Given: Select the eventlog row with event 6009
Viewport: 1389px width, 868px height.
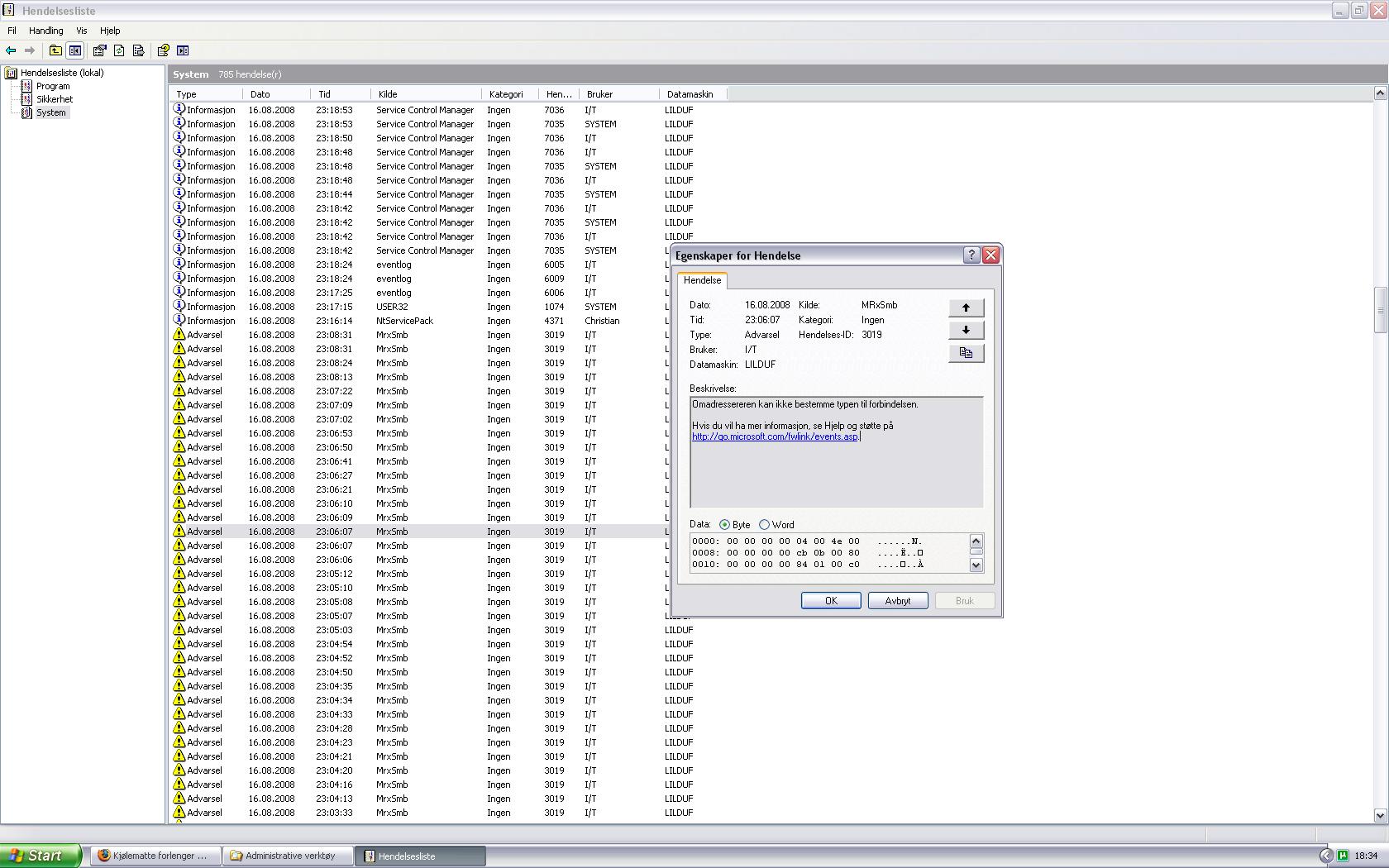Looking at the screenshot, I should click(418, 279).
